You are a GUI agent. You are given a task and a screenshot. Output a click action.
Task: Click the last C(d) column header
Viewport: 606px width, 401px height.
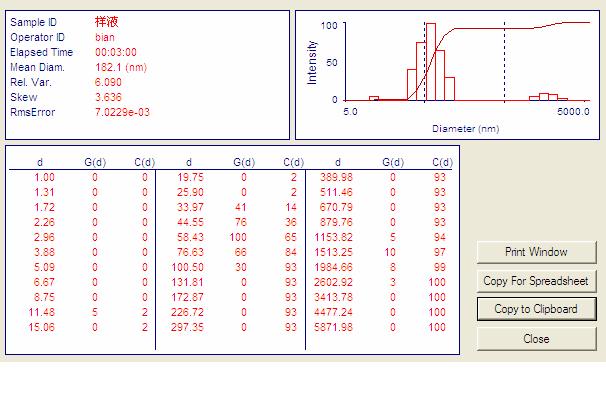pyautogui.click(x=443, y=162)
